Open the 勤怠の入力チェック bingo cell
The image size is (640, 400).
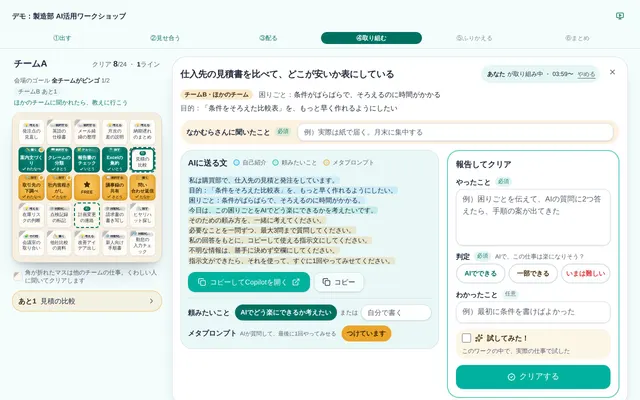coord(142,243)
